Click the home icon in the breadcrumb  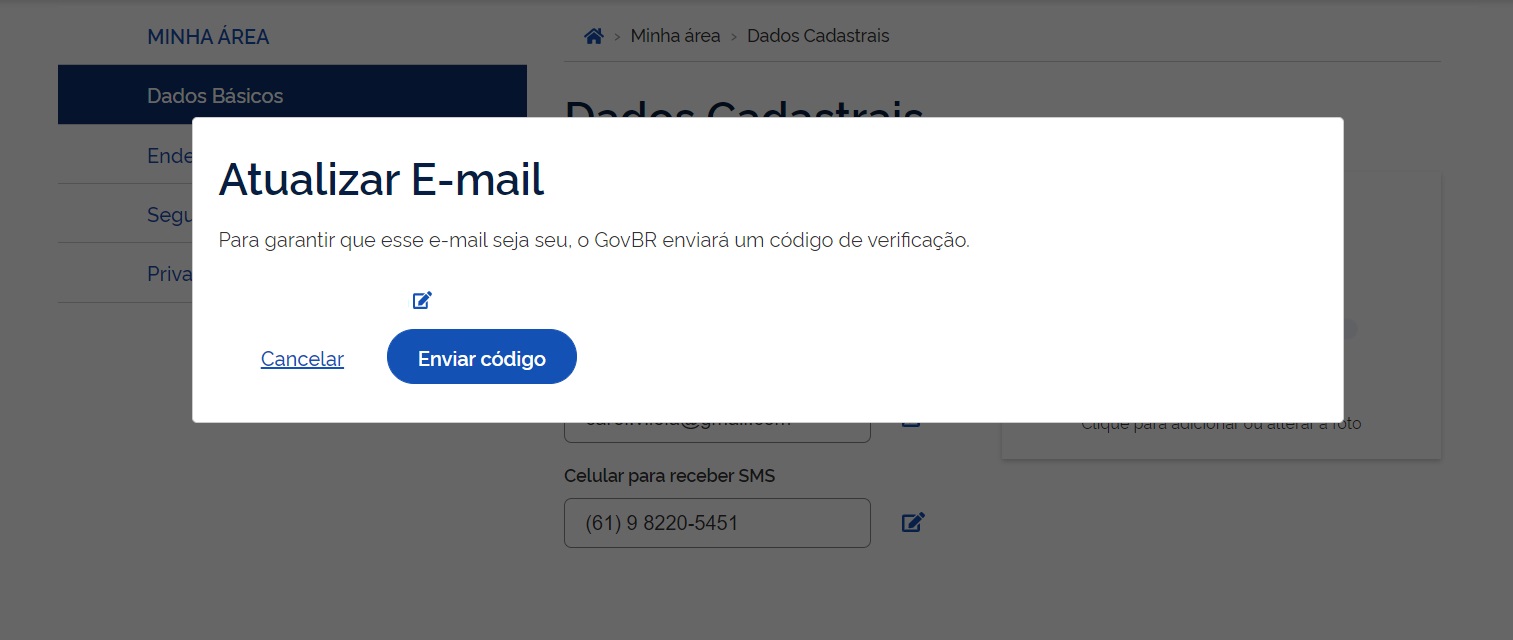tap(593, 35)
